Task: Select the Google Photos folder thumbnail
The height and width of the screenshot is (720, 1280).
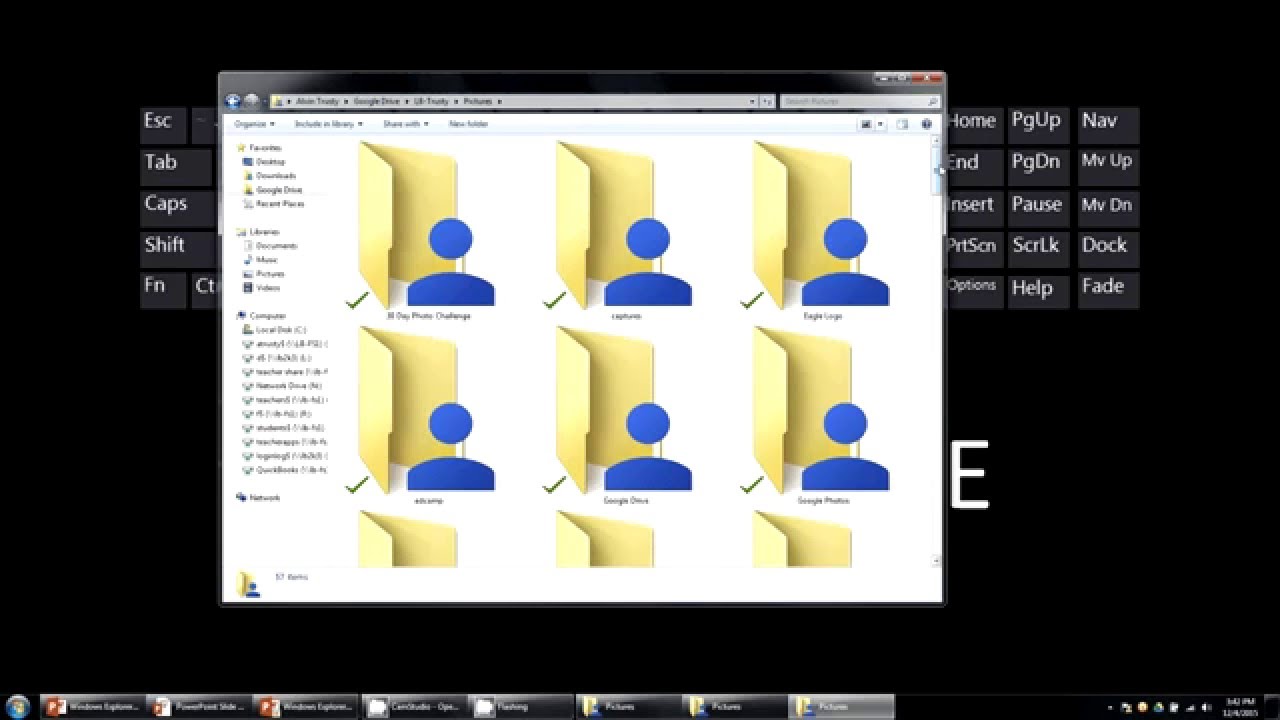Action: (x=822, y=415)
